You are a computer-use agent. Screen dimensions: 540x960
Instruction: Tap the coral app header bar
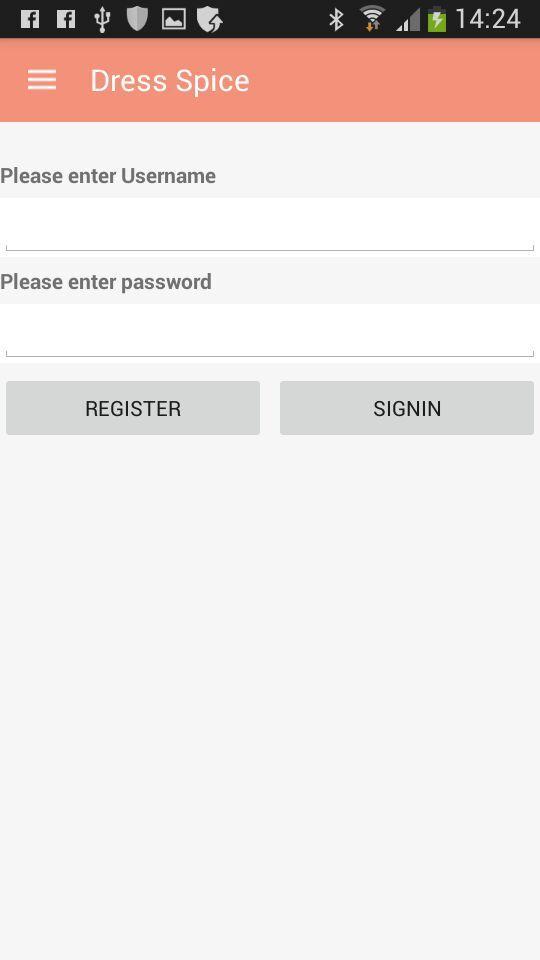[270, 80]
